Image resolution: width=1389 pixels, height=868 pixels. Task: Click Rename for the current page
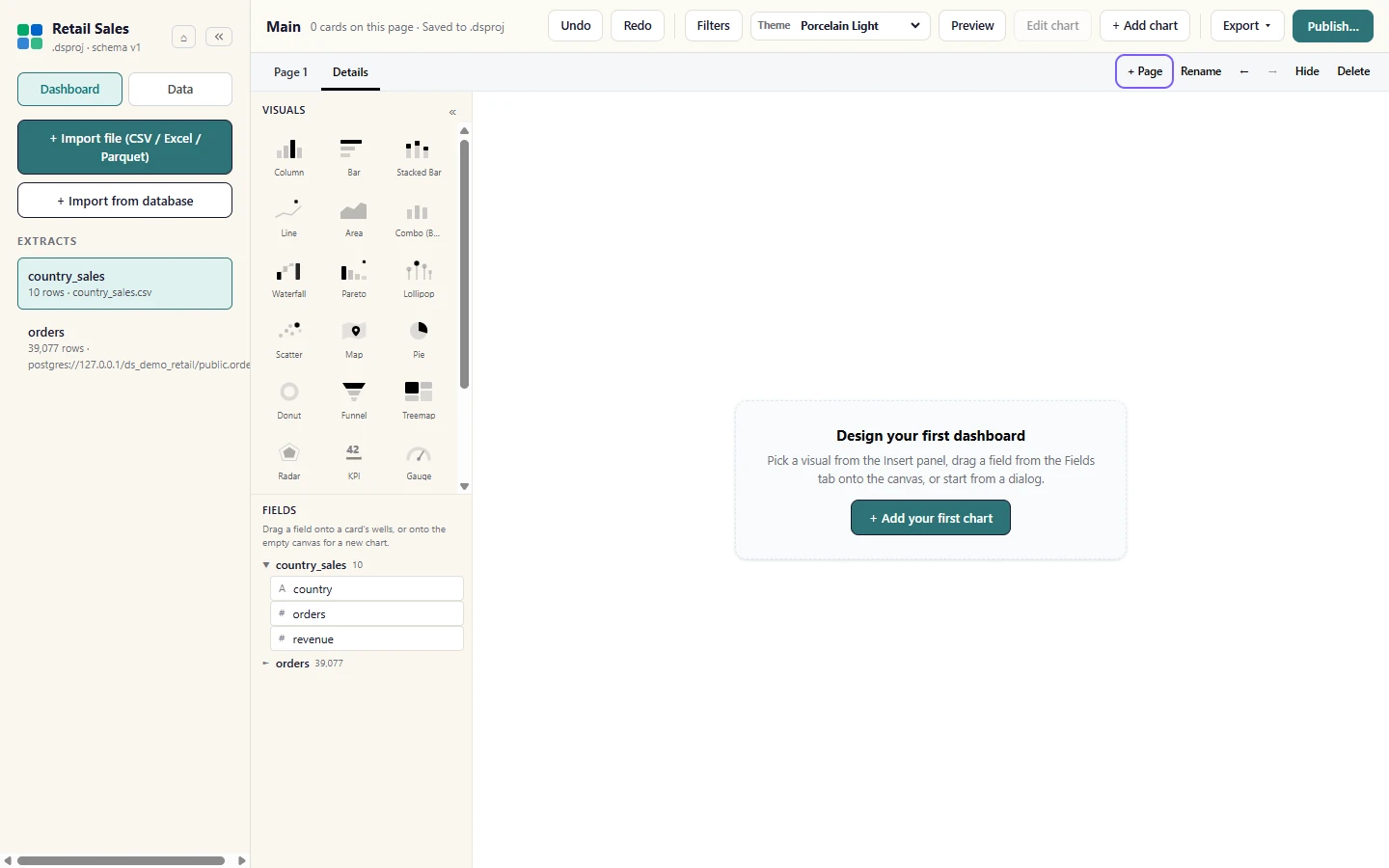coord(1201,71)
